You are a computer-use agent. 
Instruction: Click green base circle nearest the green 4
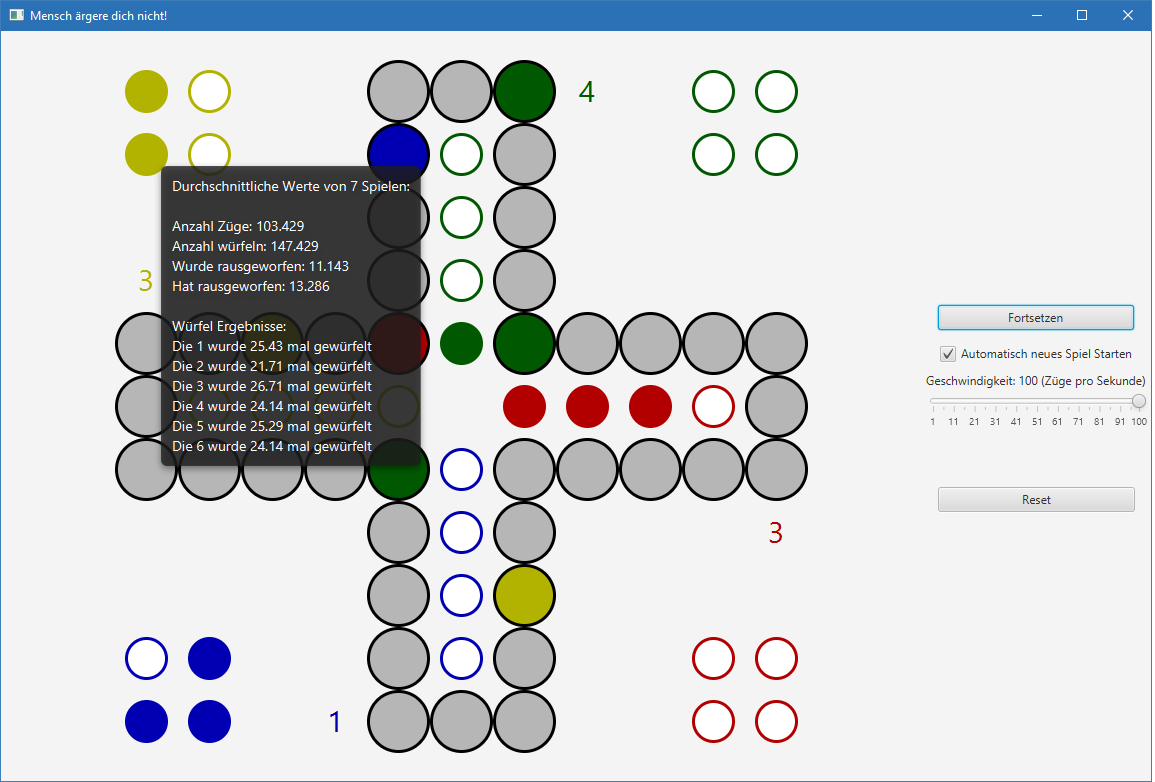(713, 91)
